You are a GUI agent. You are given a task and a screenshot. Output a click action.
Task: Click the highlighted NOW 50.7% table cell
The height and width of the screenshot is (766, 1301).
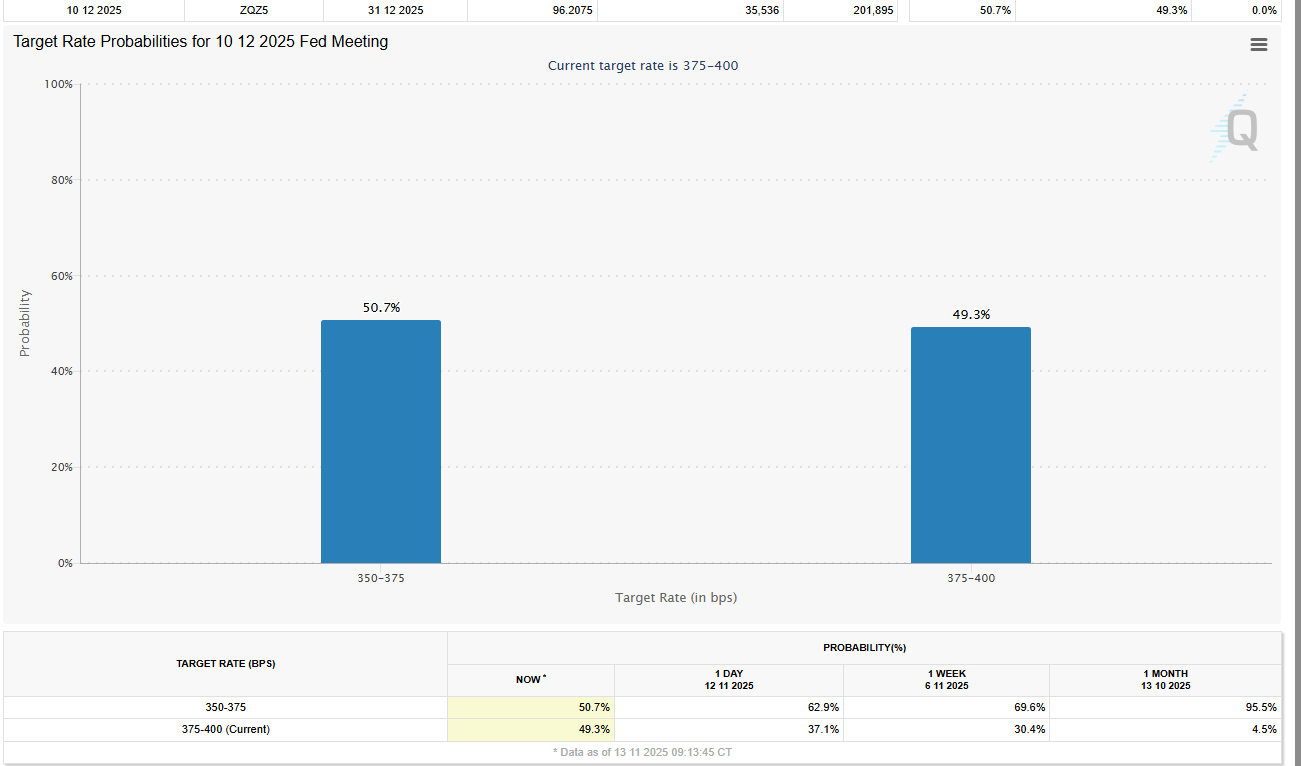pos(531,708)
